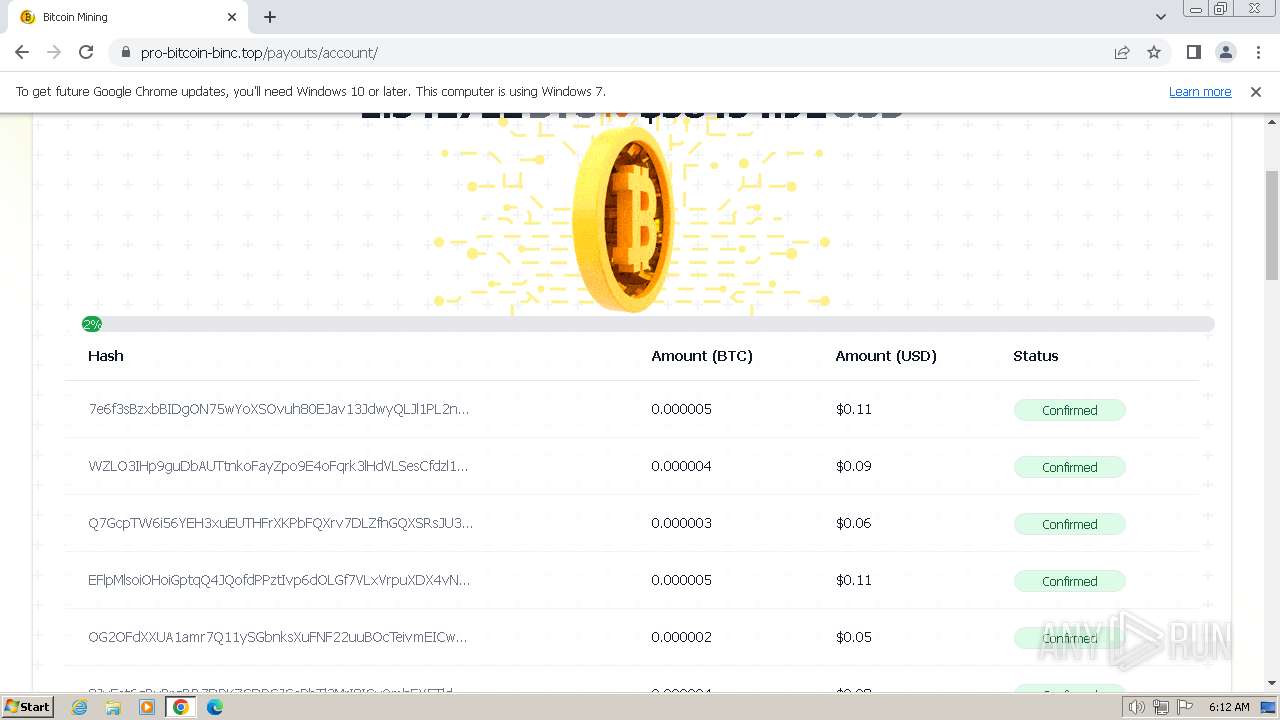Open Windows Explorer from the taskbar
Viewport: 1280px width, 720px height.
coord(113,707)
